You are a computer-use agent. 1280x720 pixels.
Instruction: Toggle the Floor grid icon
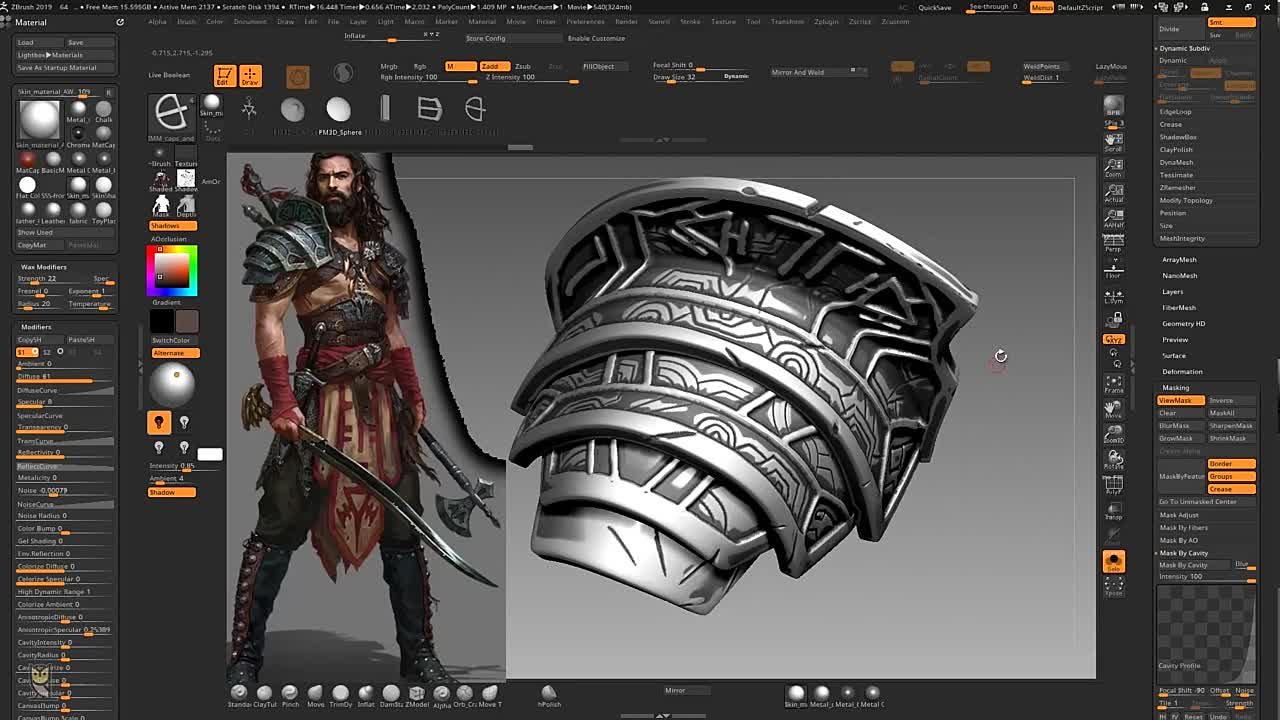pos(1113,269)
